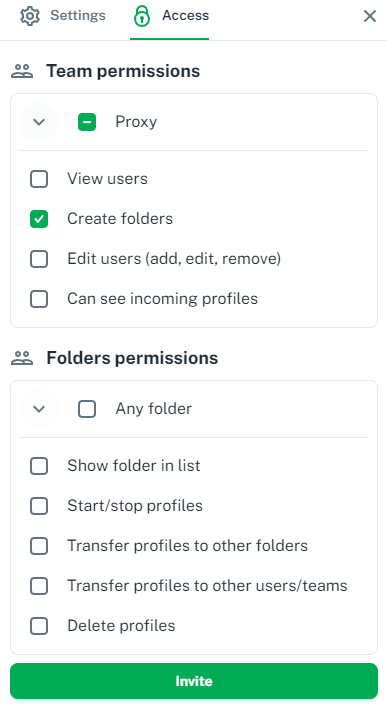Viewport: 387px width, 705px height.
Task: Enable Transfer profiles to other folders
Action: tap(39, 546)
